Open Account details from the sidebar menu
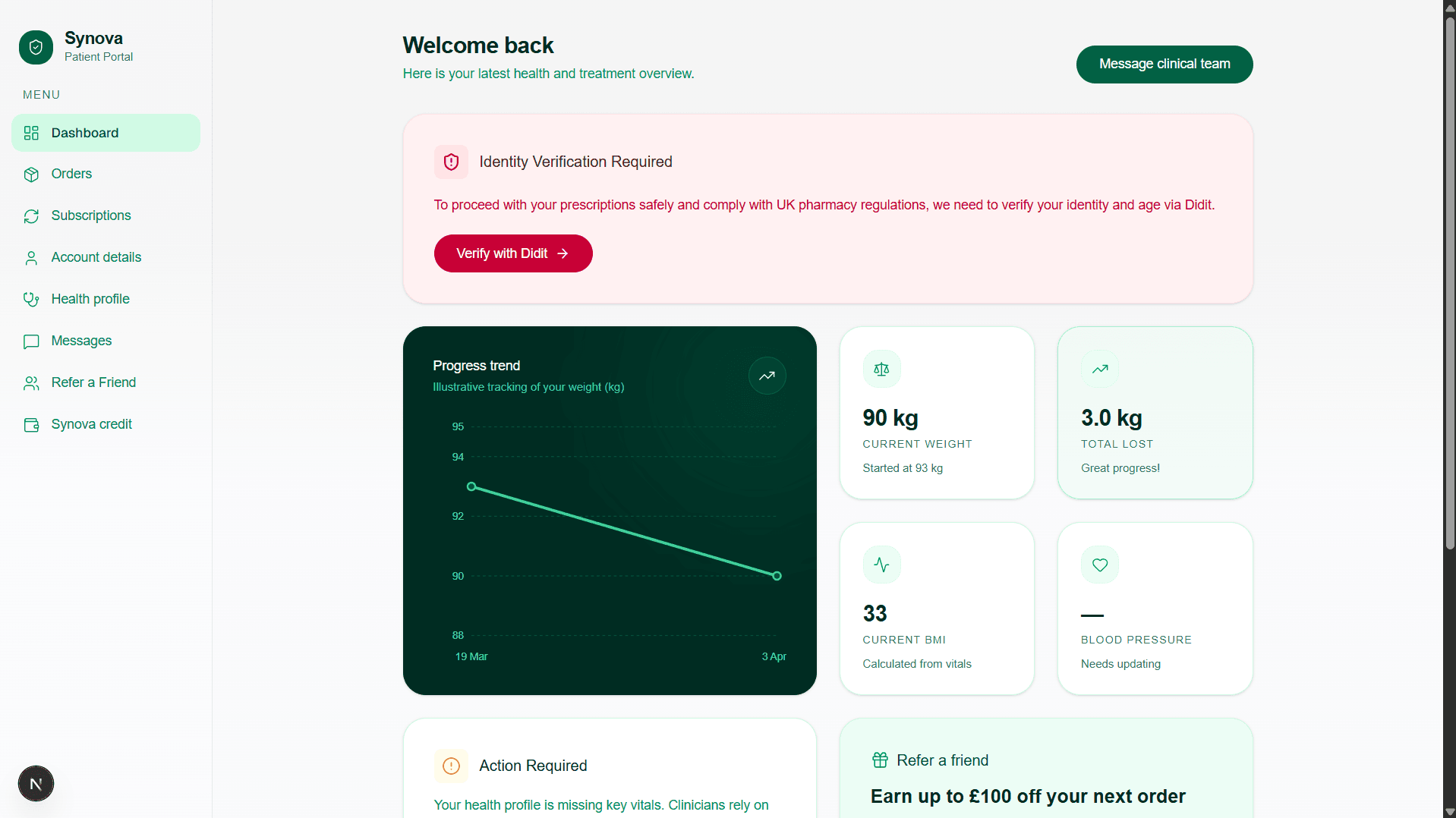 31,258
